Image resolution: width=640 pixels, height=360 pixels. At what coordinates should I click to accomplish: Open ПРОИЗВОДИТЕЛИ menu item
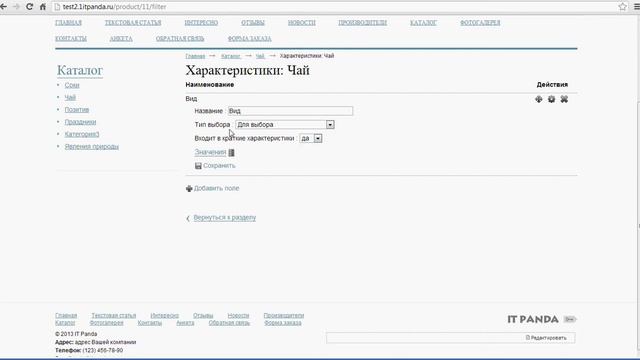(362, 23)
